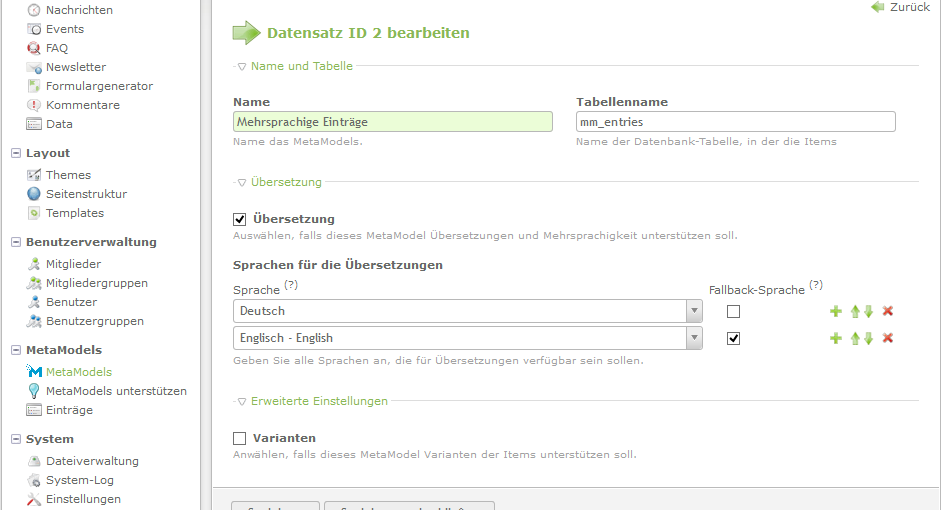Move Englisch row up with green up arrow

point(855,339)
